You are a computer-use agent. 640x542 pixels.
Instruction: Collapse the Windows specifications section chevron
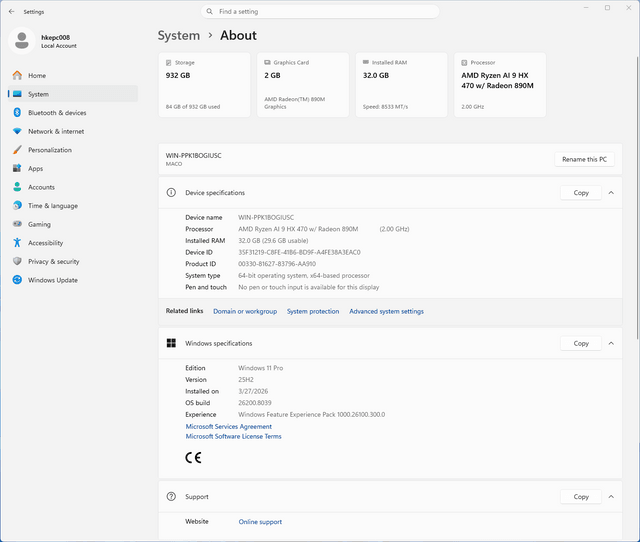click(x=611, y=343)
